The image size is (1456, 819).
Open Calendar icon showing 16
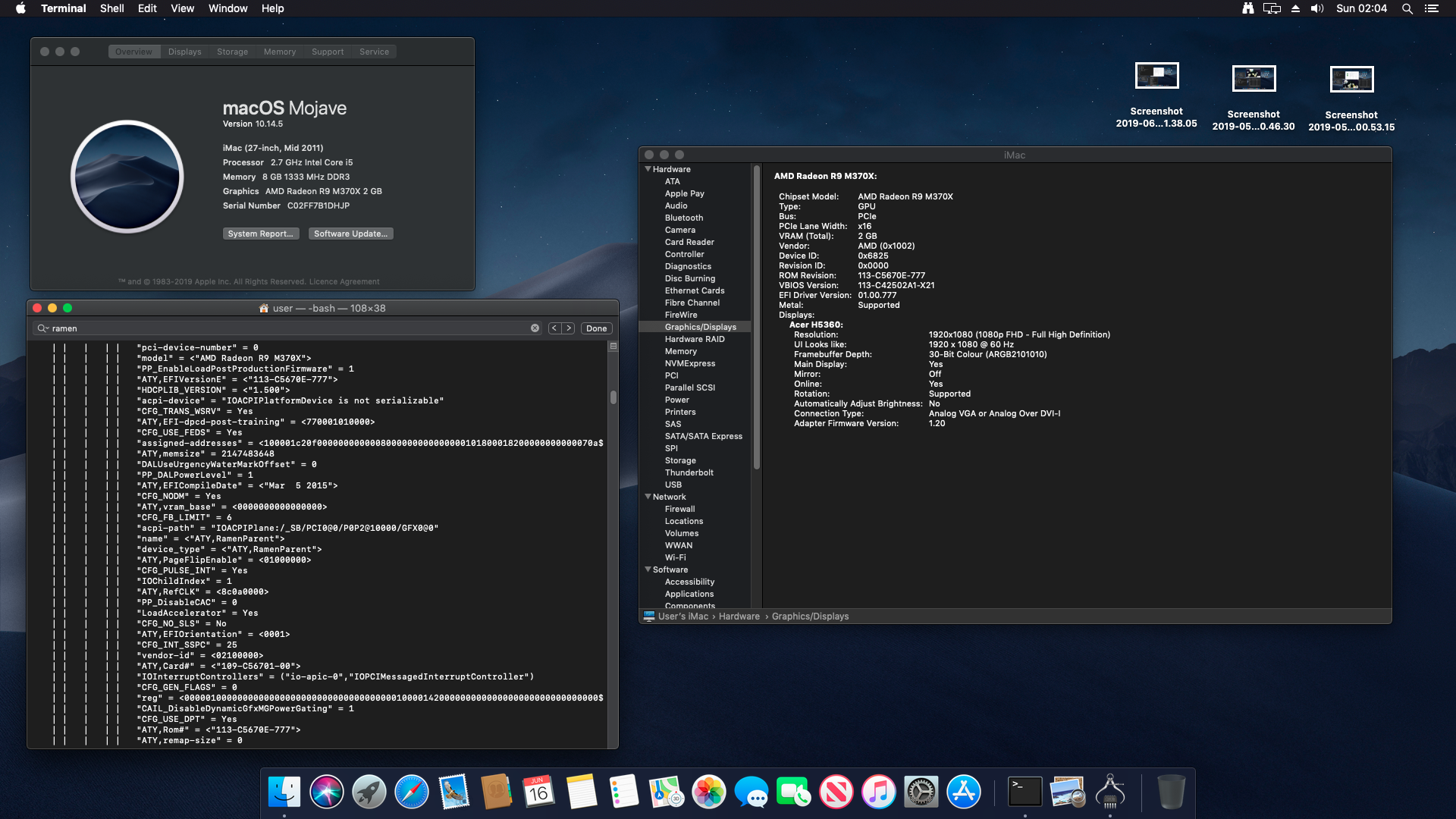(x=539, y=792)
